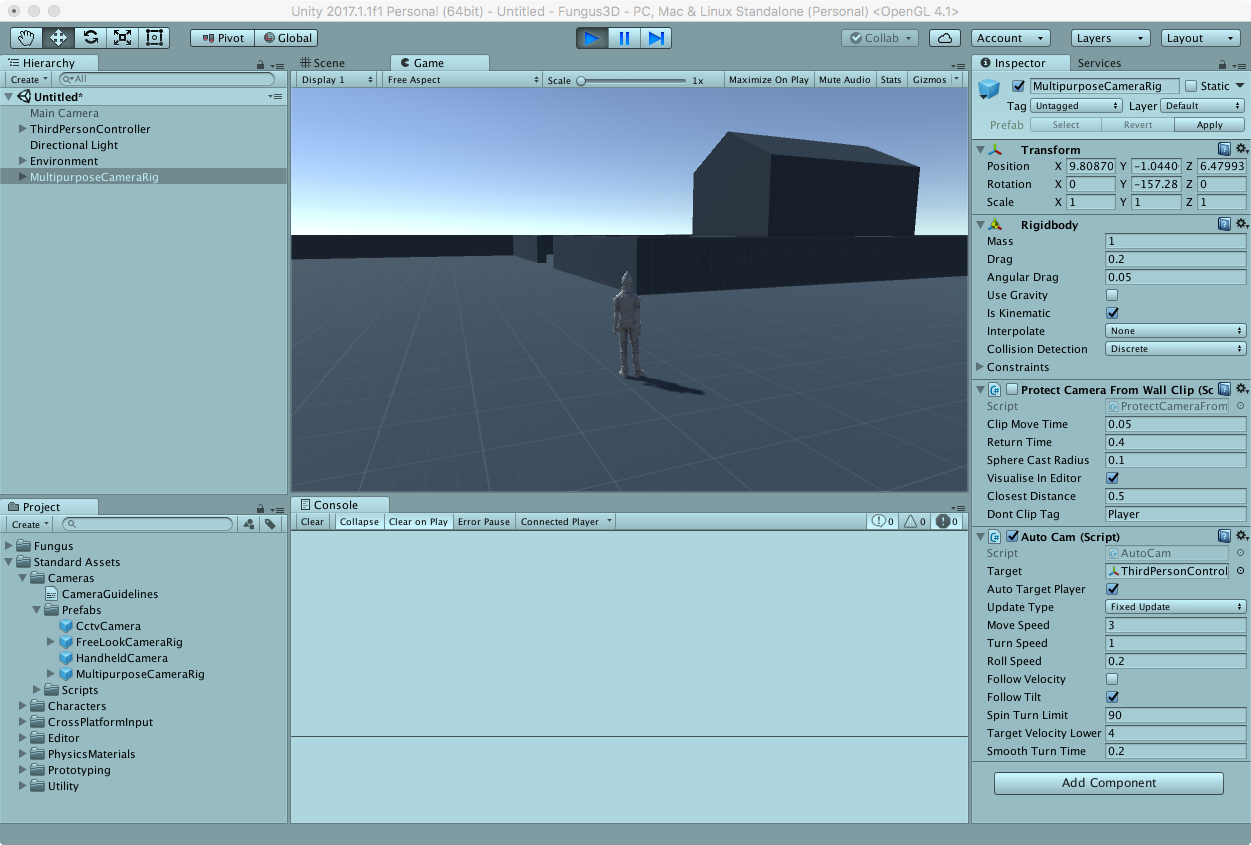Image resolution: width=1251 pixels, height=845 pixels.
Task: Collapse the Standard Assets folder
Action: point(9,562)
